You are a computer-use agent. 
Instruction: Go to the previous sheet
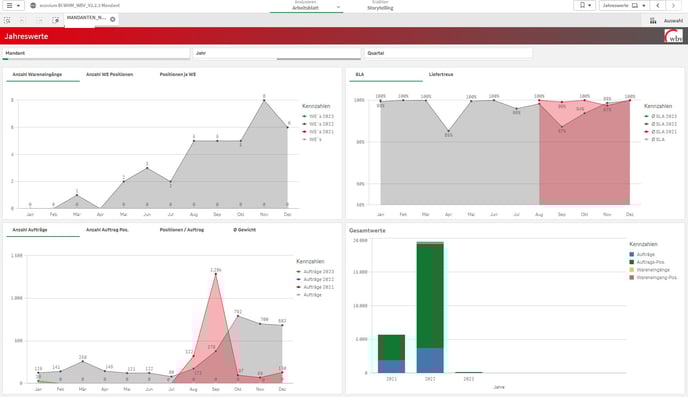[658, 5]
